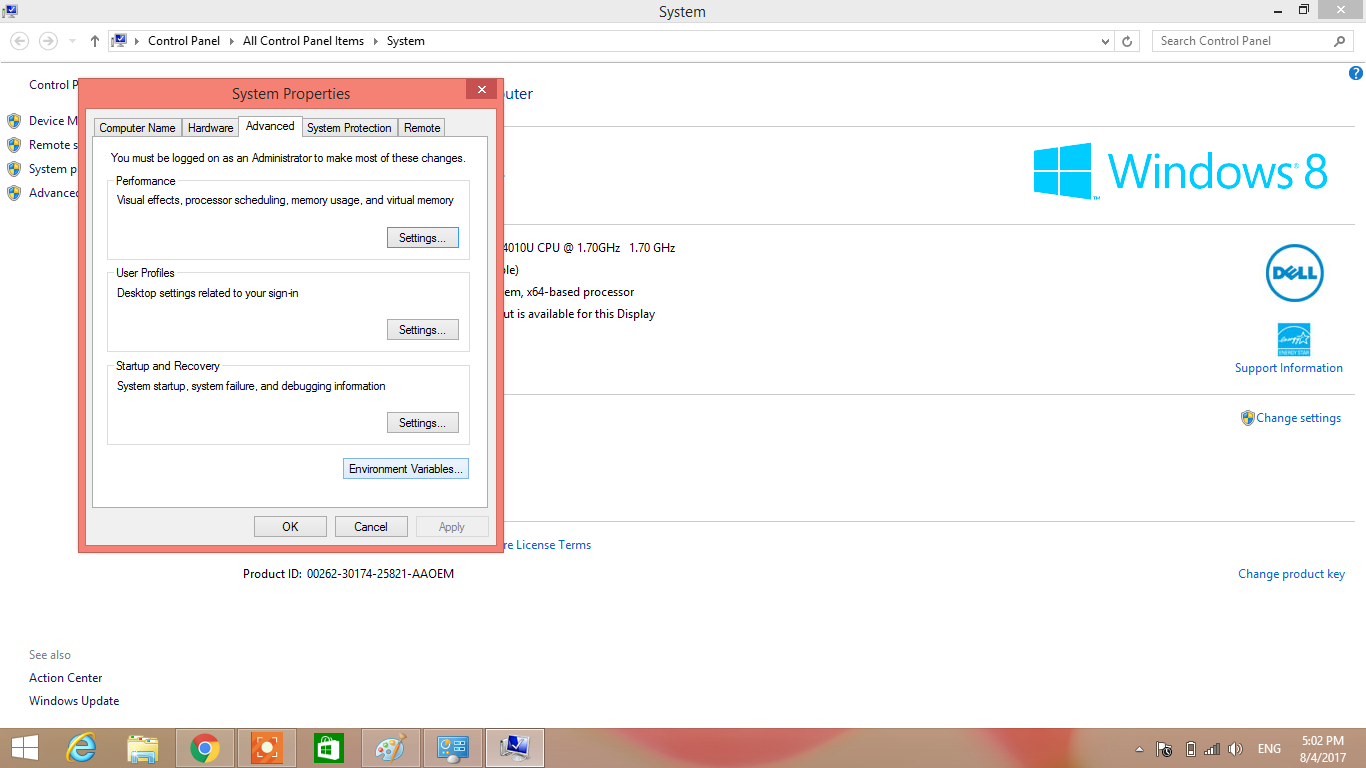Open Performance Settings button
Screen dimensions: 1366x768
pyautogui.click(x=422, y=238)
